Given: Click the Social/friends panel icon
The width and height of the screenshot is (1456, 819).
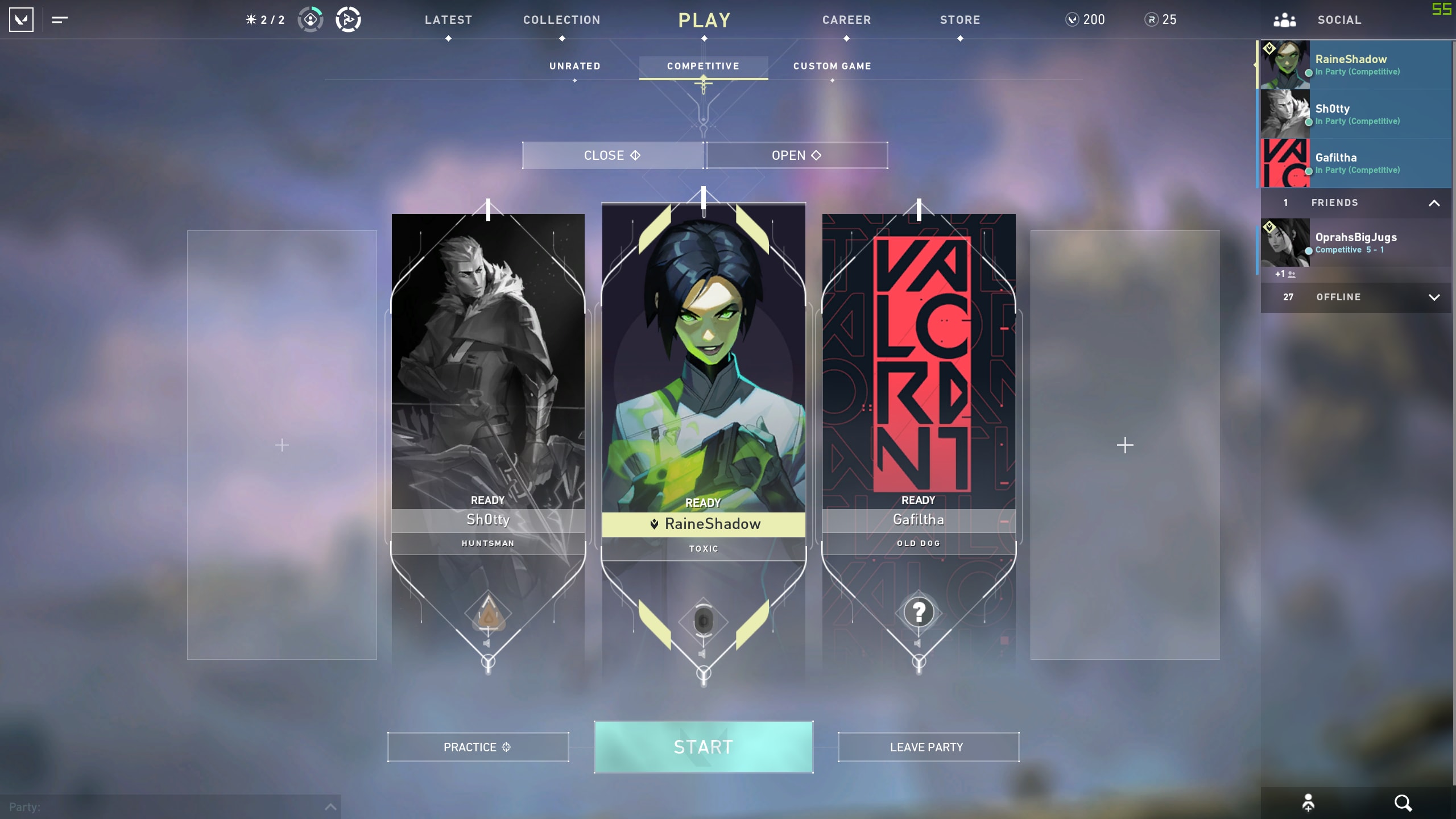Looking at the screenshot, I should (x=1284, y=19).
